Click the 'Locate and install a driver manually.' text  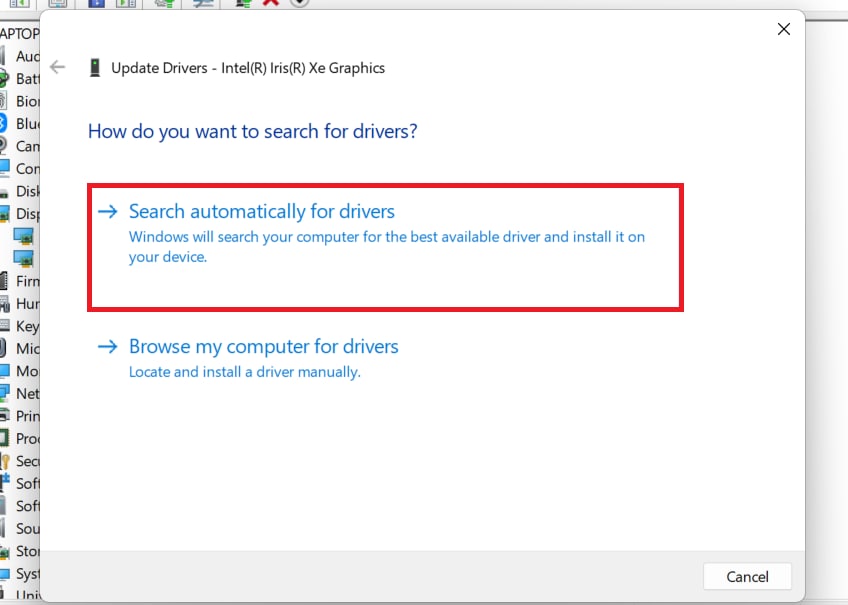coord(244,372)
